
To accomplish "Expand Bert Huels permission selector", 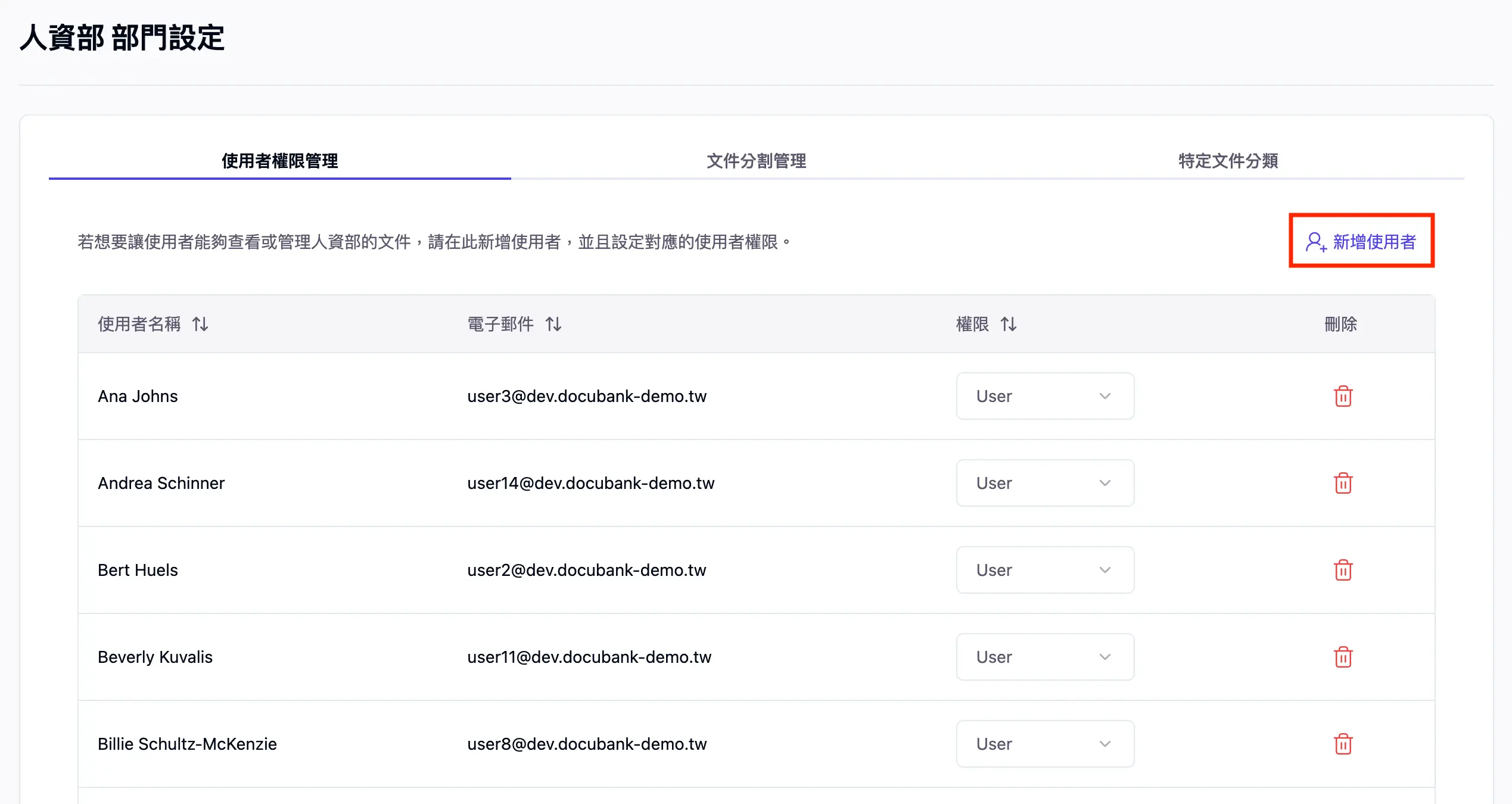I will click(x=1045, y=570).
